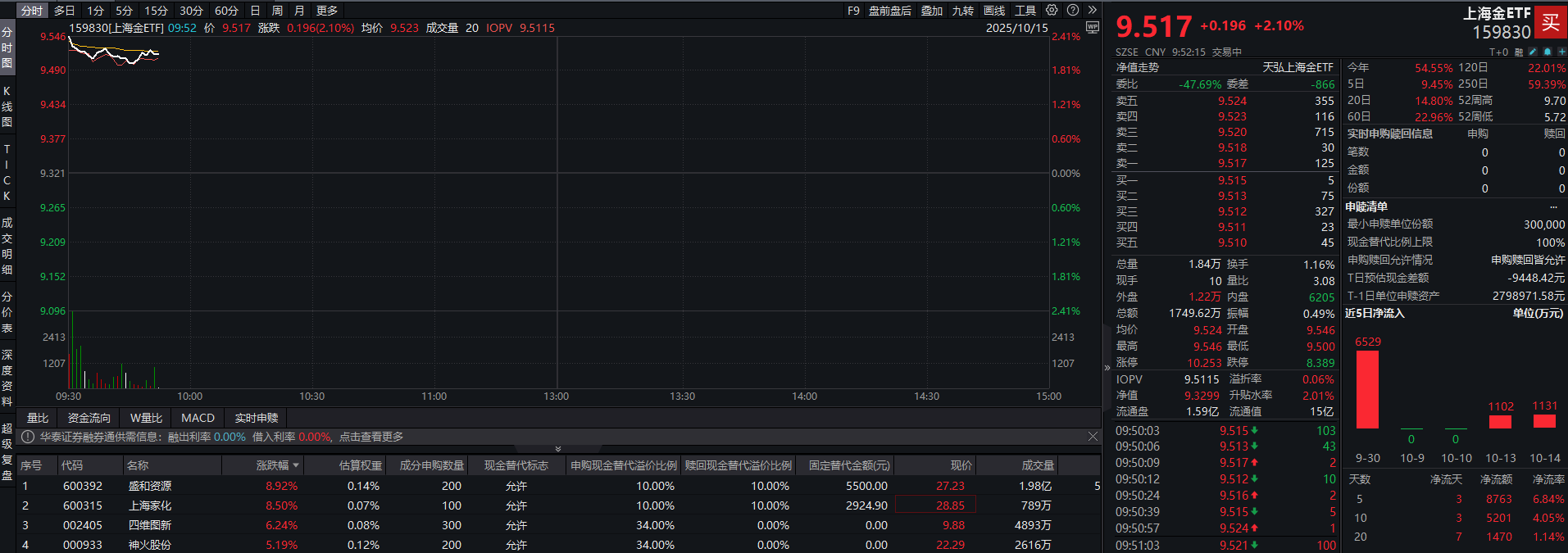Click the info icon on the notice bar
The image size is (1568, 553).
tap(28, 437)
